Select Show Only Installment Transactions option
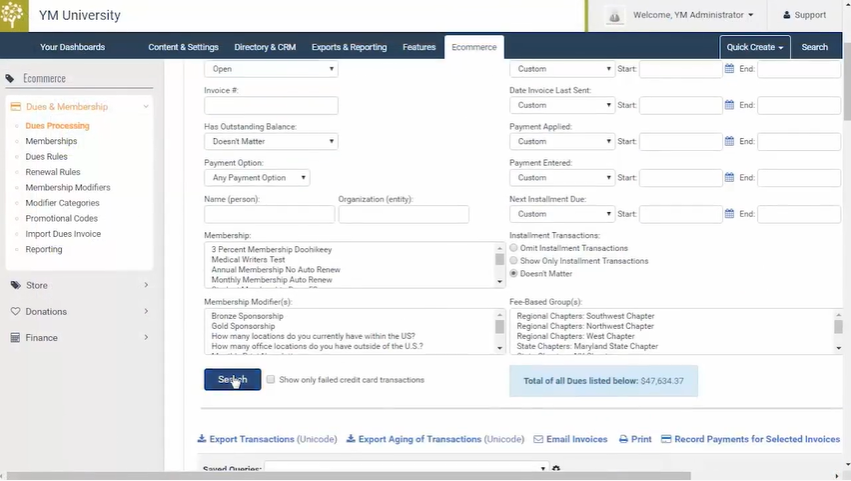This screenshot has height=481, width=851. point(514,261)
